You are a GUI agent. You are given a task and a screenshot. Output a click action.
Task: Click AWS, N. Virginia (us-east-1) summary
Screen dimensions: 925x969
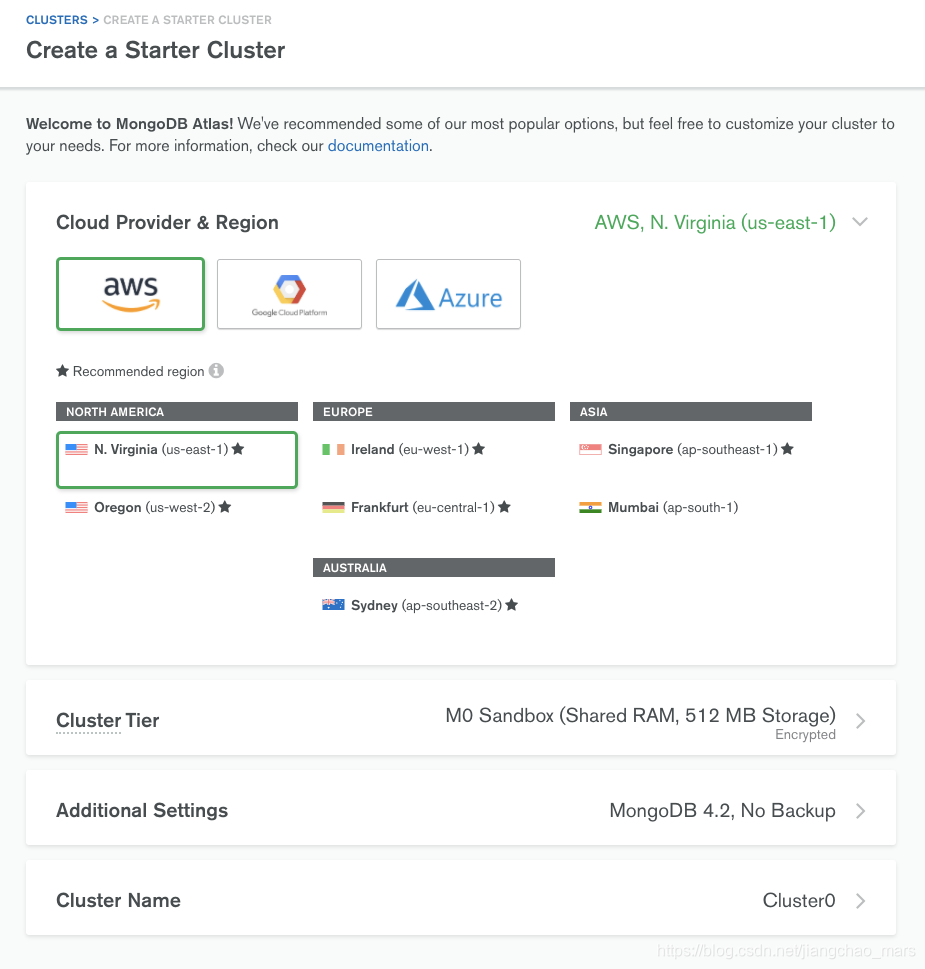(715, 222)
